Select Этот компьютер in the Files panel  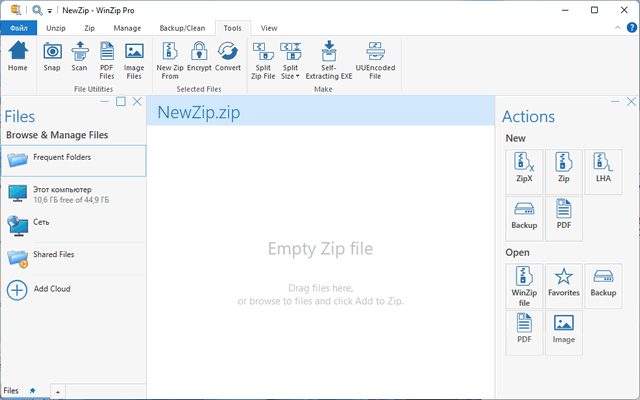(62, 193)
